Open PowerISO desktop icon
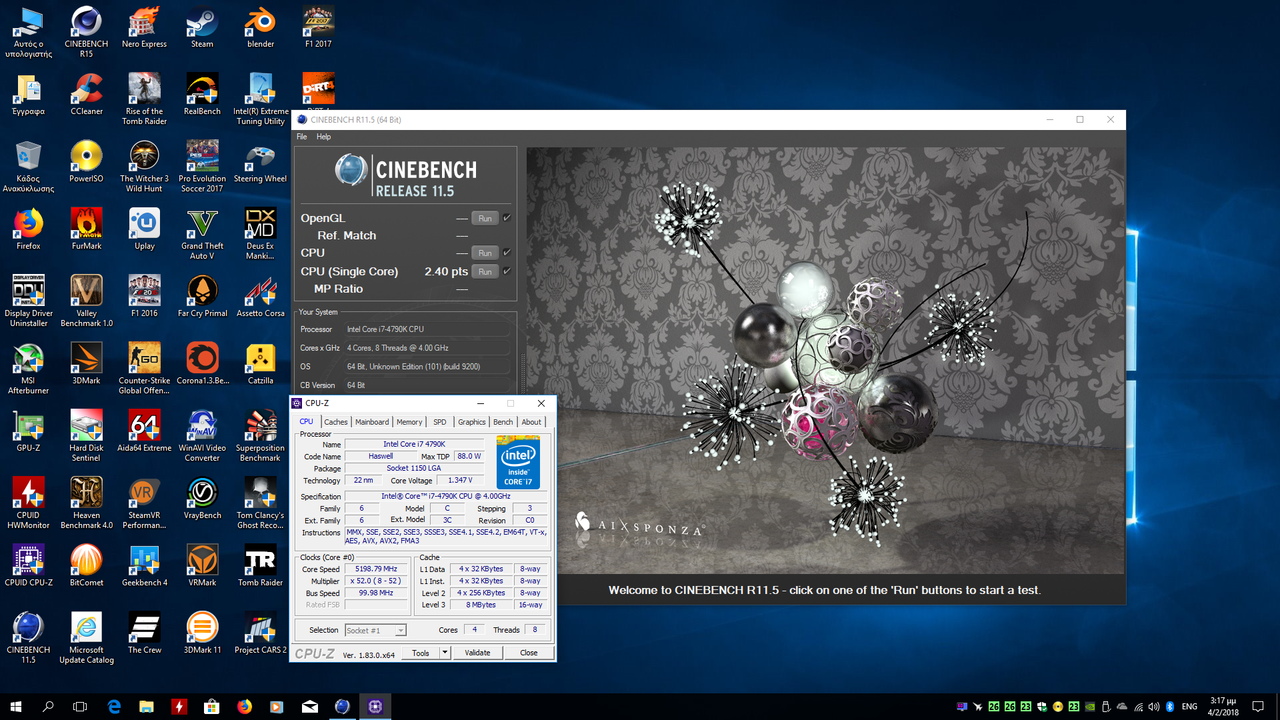The image size is (1280, 720). 86,163
